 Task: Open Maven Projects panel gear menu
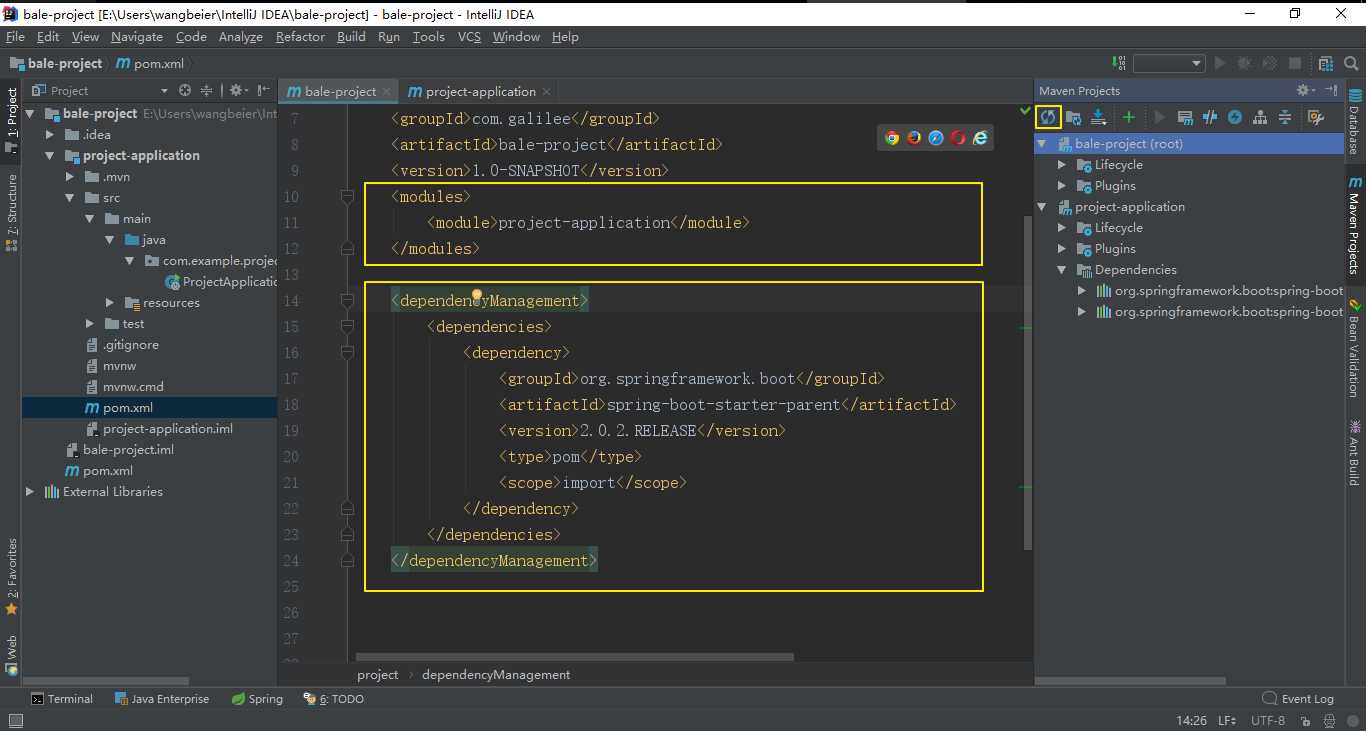(1306, 90)
